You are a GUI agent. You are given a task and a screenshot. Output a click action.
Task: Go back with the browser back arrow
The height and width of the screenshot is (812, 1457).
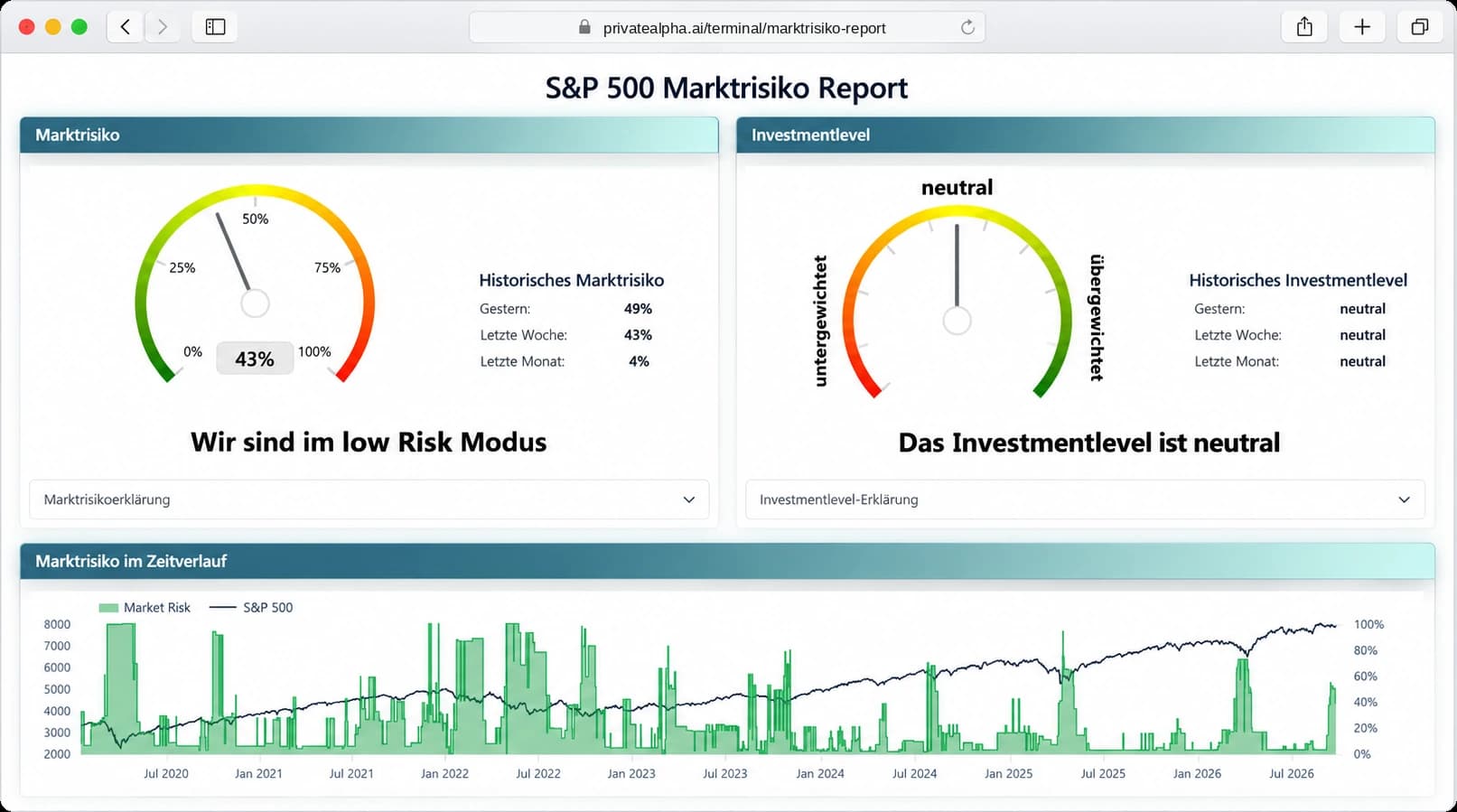click(x=126, y=27)
